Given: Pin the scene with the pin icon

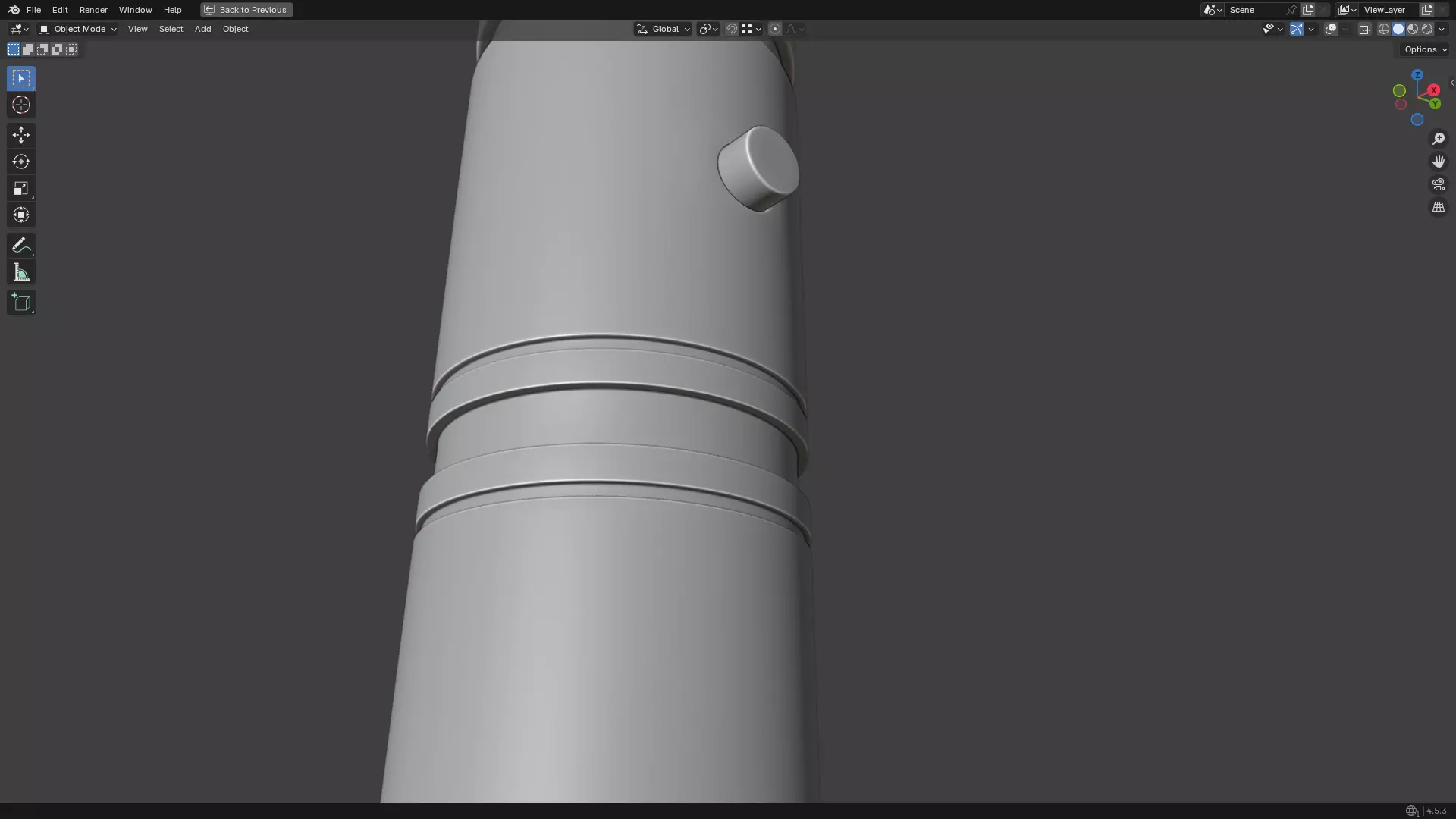Looking at the screenshot, I should pyautogui.click(x=1291, y=10).
